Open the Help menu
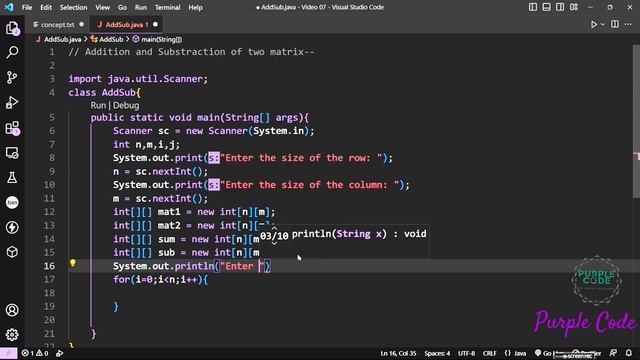 196,7
